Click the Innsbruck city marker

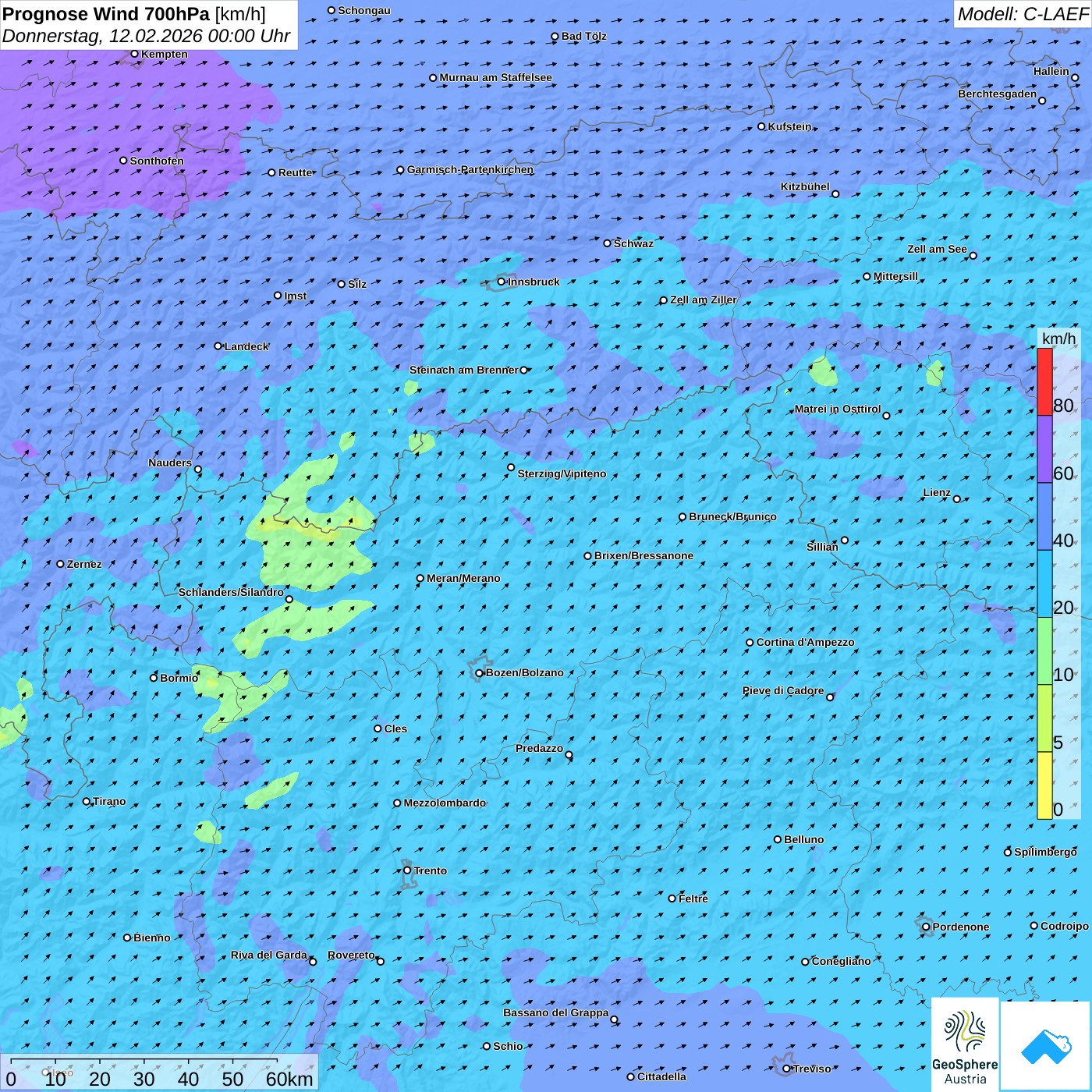tap(501, 282)
